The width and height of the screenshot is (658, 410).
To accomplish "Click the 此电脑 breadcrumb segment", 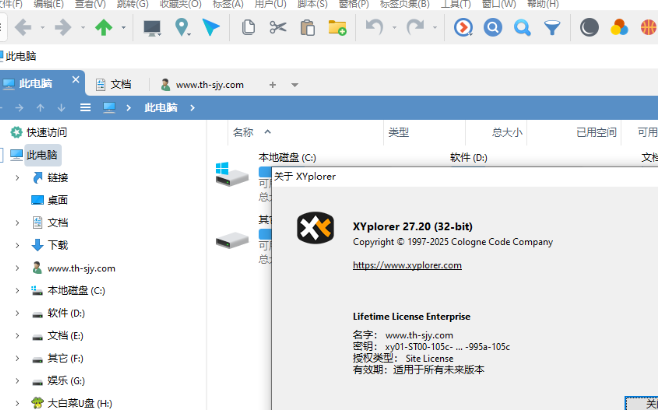I will (161, 108).
